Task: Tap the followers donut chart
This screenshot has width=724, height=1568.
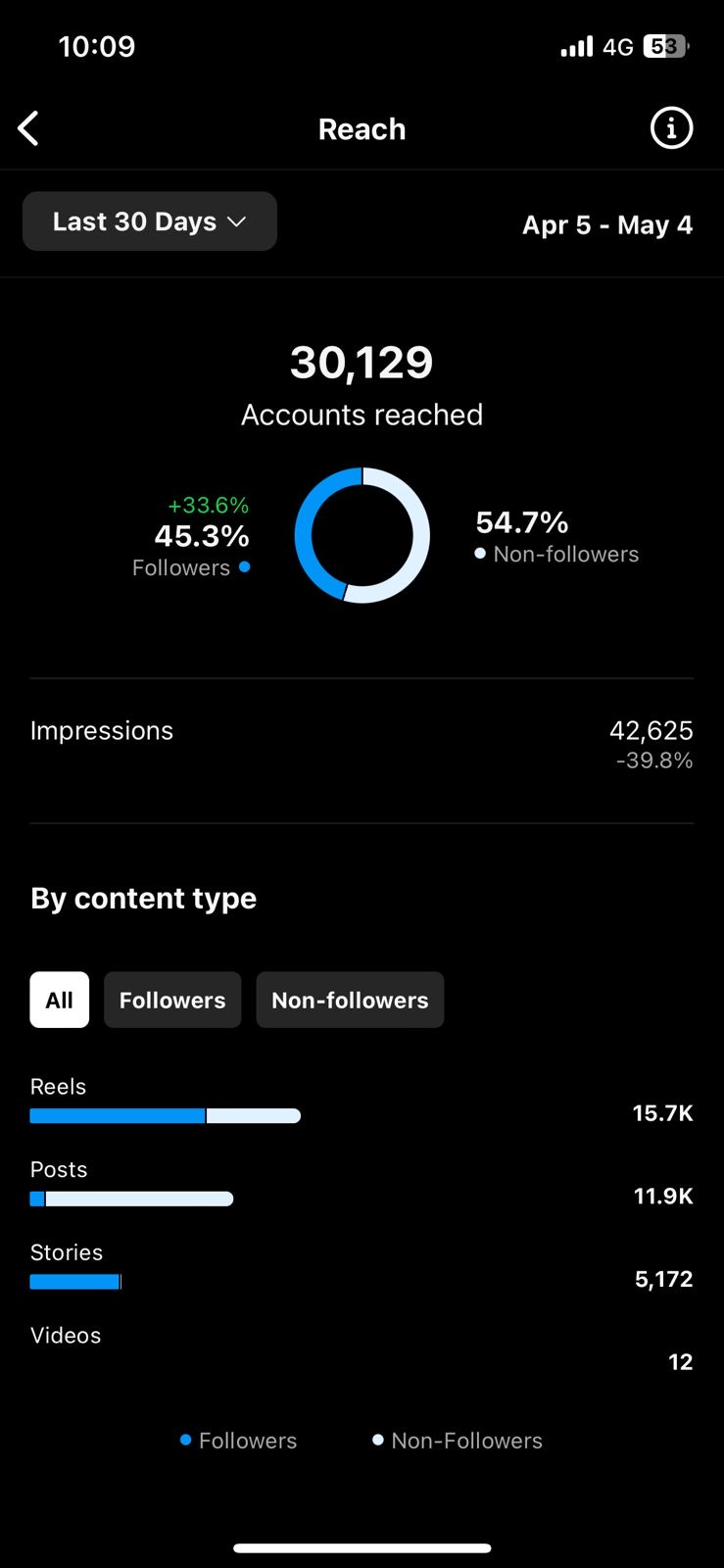Action: tap(362, 535)
